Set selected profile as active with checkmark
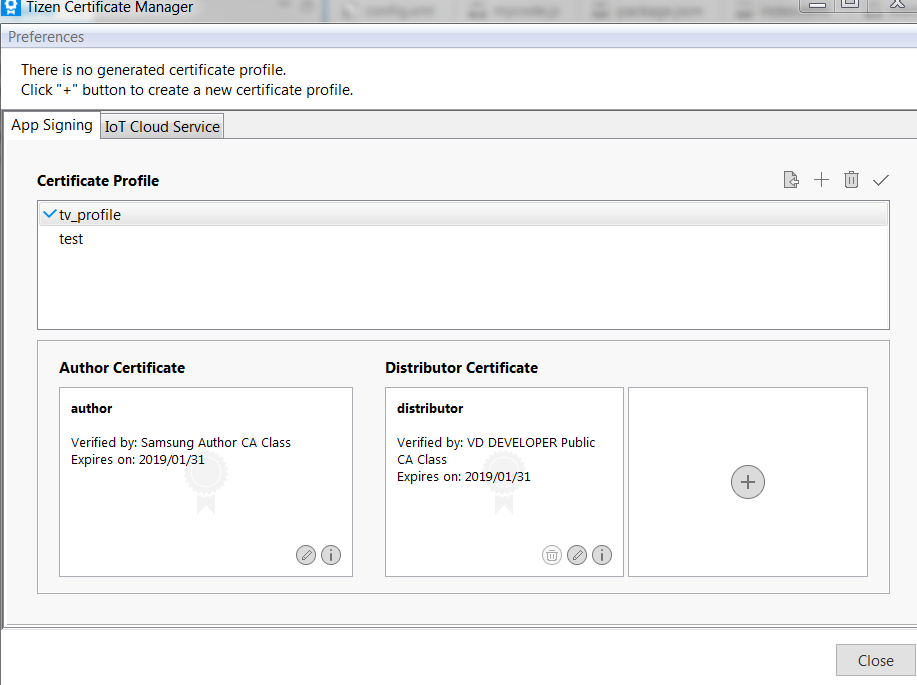The image size is (917, 685). (x=881, y=180)
